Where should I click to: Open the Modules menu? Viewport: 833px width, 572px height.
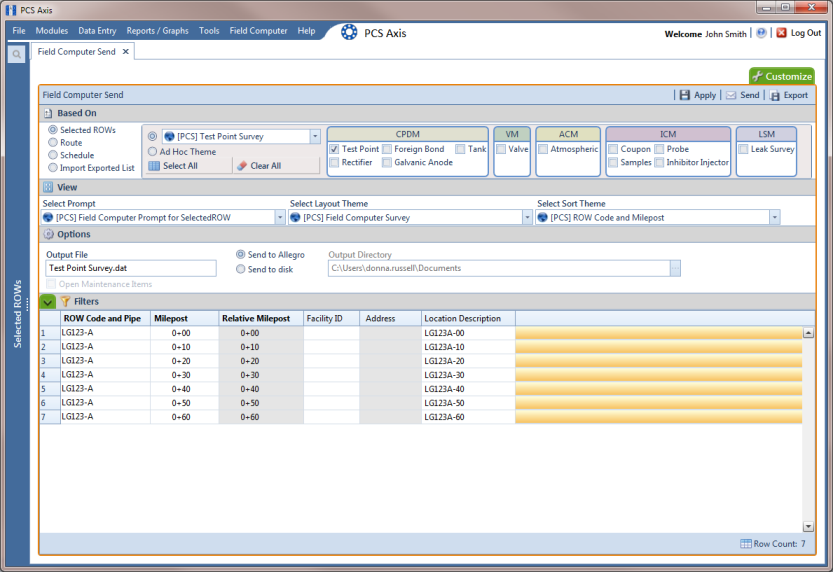(52, 31)
